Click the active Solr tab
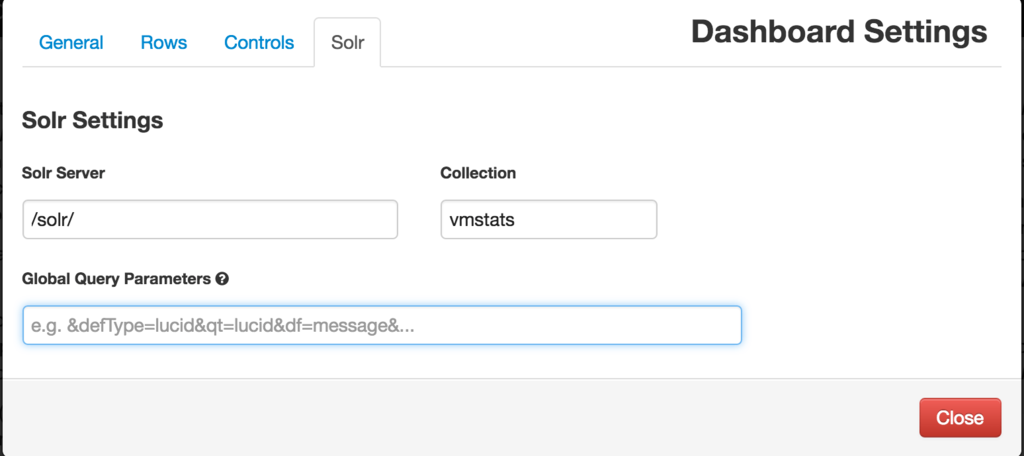This screenshot has height=456, width=1024. tap(347, 42)
